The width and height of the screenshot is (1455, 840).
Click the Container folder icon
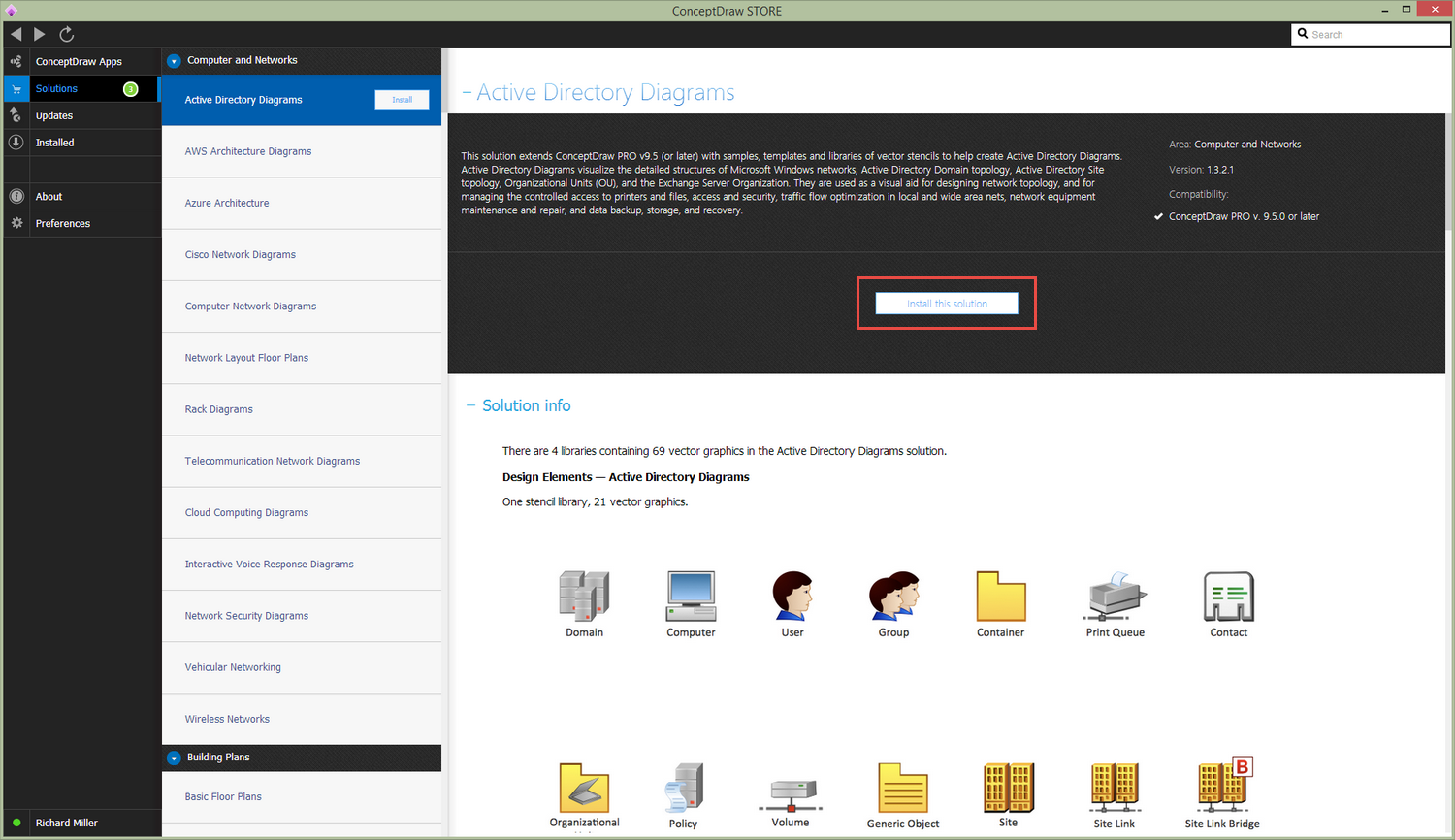point(1001,596)
